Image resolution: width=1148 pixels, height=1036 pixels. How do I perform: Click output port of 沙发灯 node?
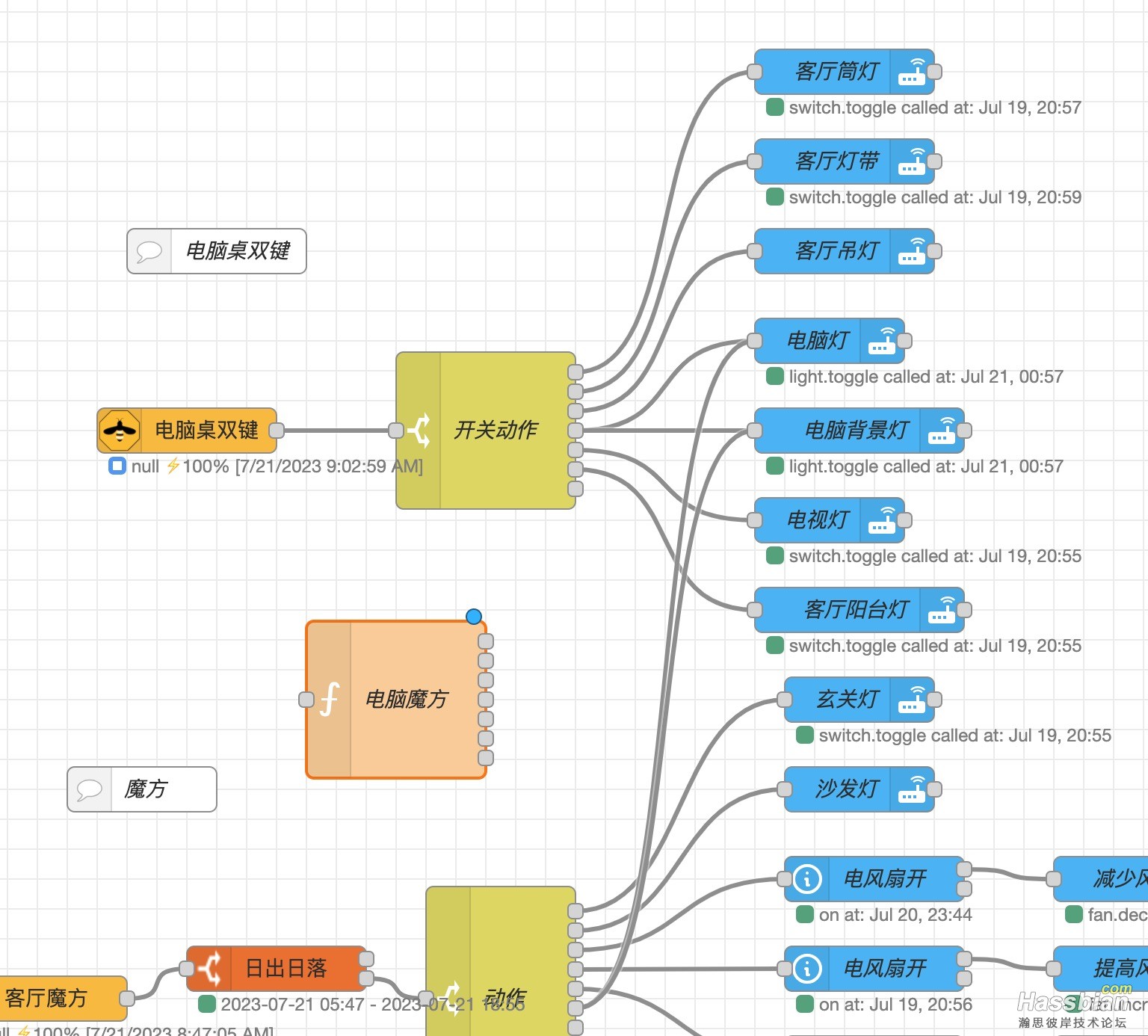pyautogui.click(x=934, y=789)
